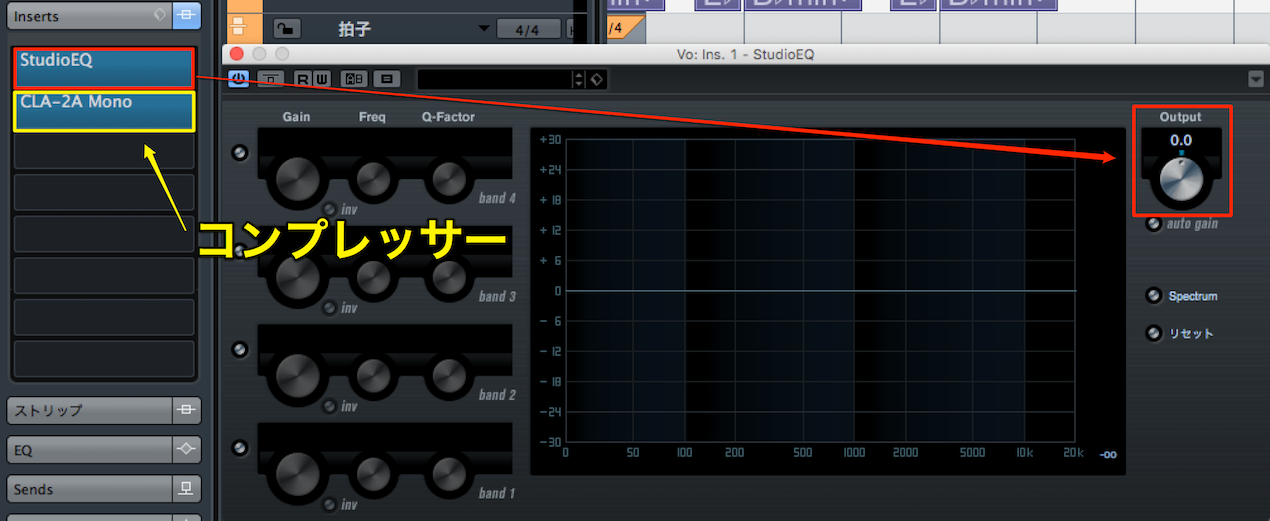Select the StudioEQ insert slot
Screen dimensions: 1270x521
point(104,68)
